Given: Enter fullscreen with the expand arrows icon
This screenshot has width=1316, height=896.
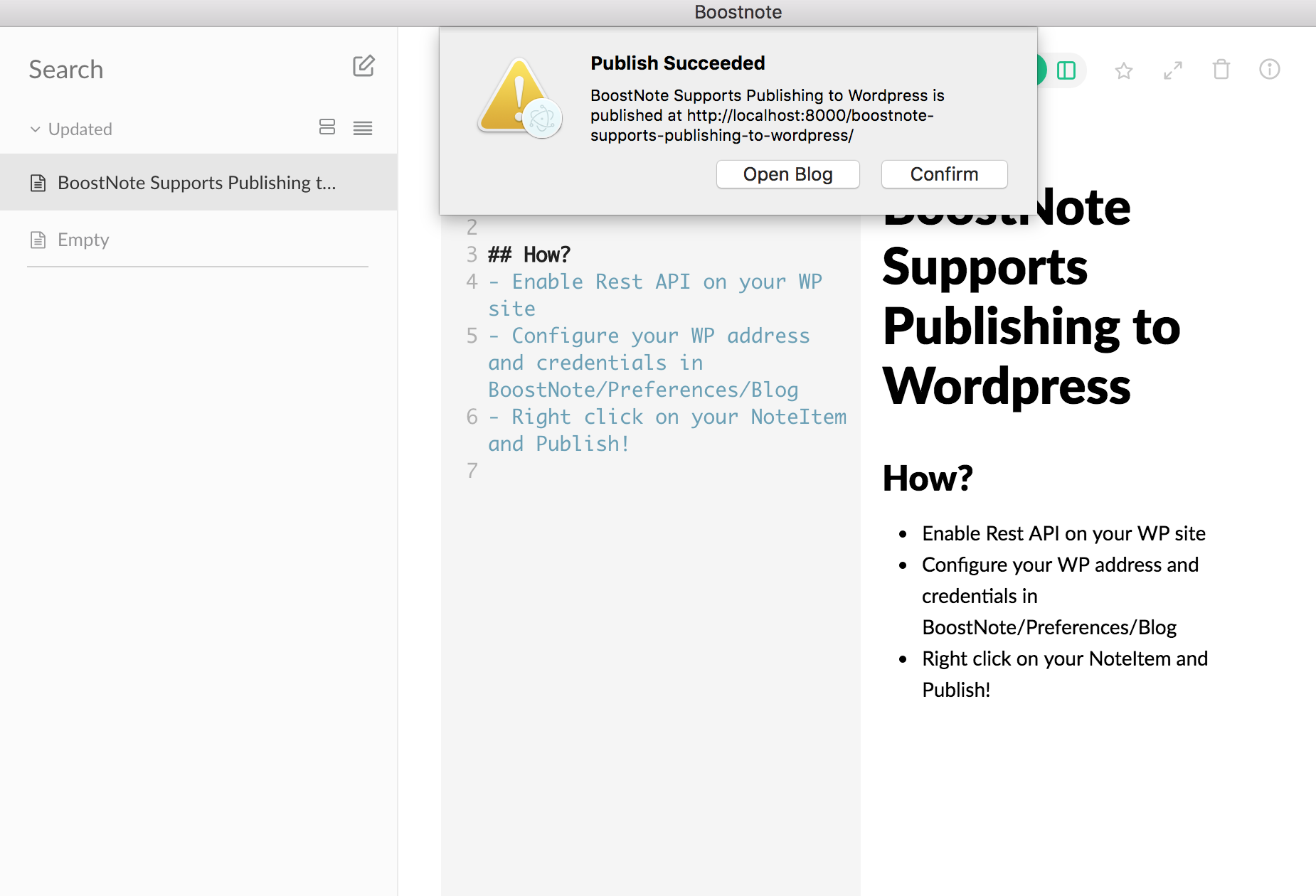Looking at the screenshot, I should point(1173,70).
